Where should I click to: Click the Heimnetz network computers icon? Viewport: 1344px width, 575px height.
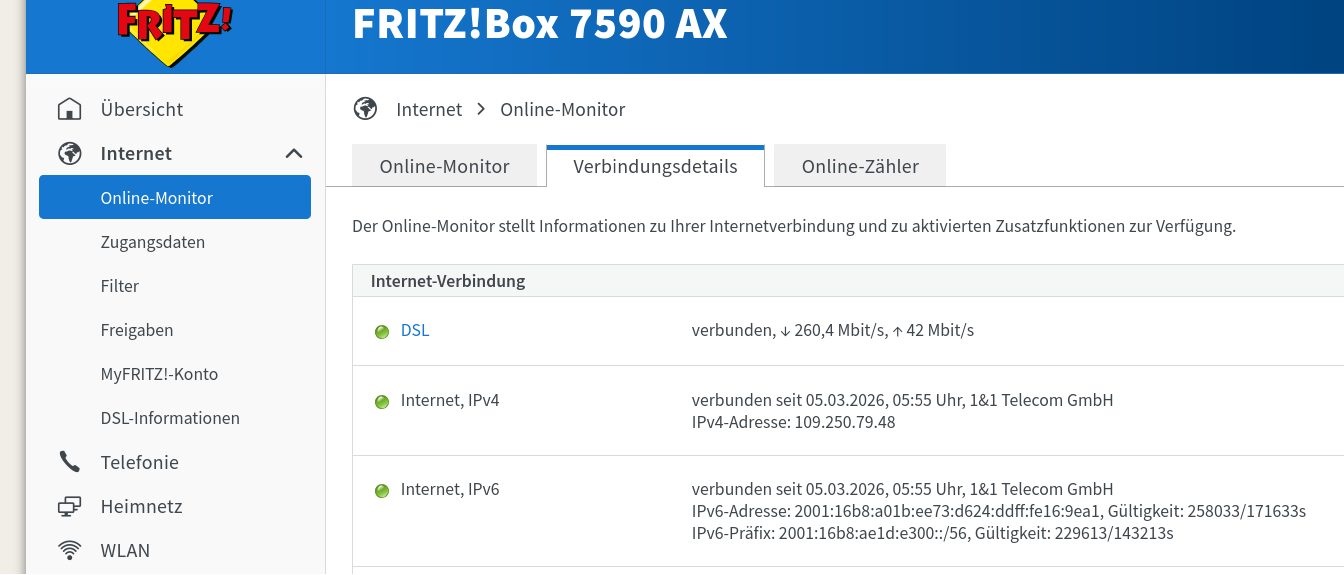tap(69, 506)
